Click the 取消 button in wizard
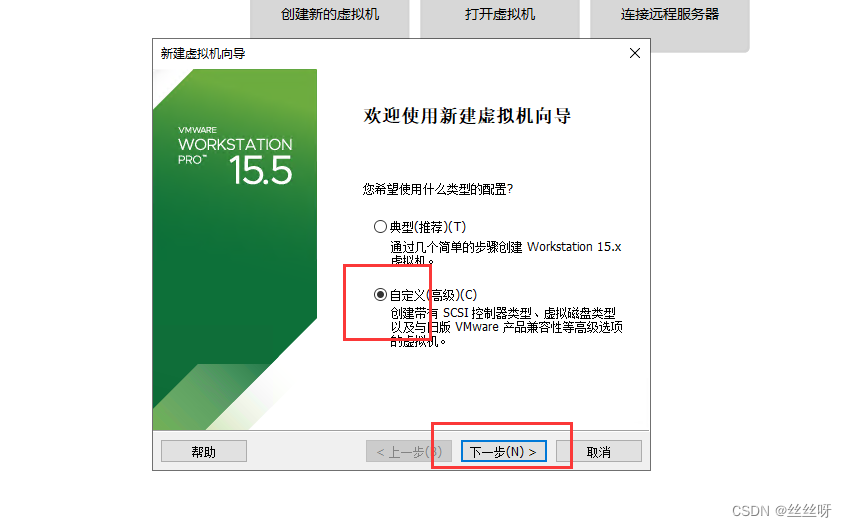Viewport: 847px width, 527px height. point(599,451)
